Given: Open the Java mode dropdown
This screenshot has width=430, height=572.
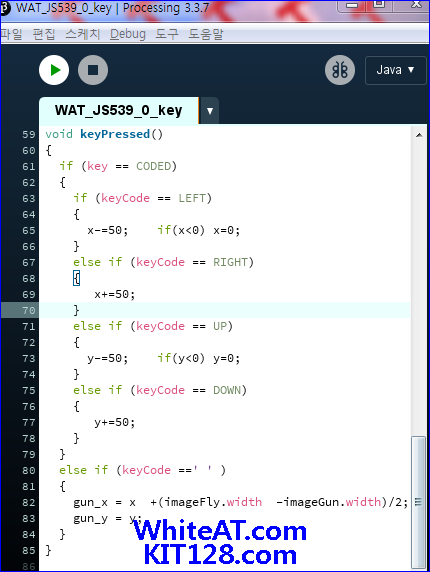Looking at the screenshot, I should (395, 70).
